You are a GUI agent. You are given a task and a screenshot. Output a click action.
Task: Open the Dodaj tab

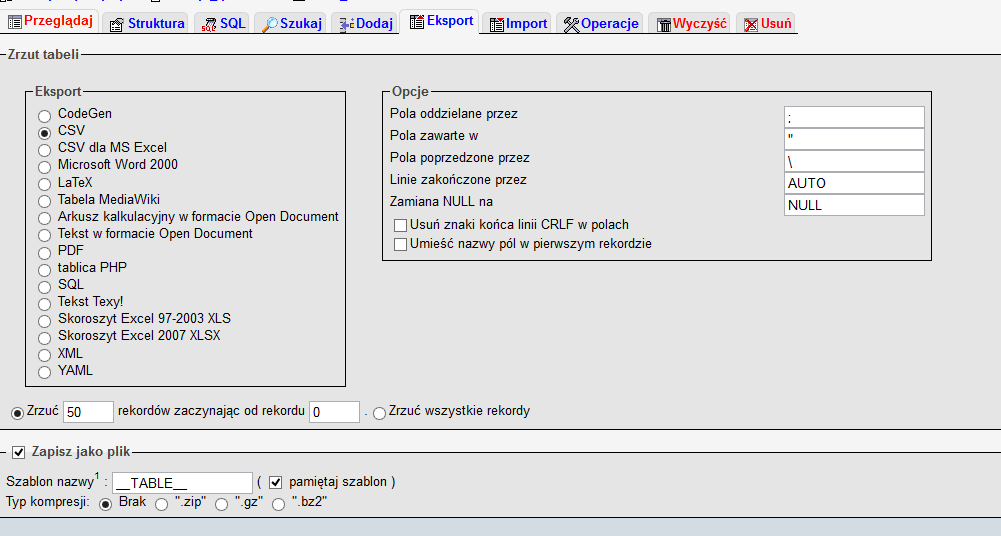pyautogui.click(x=374, y=24)
